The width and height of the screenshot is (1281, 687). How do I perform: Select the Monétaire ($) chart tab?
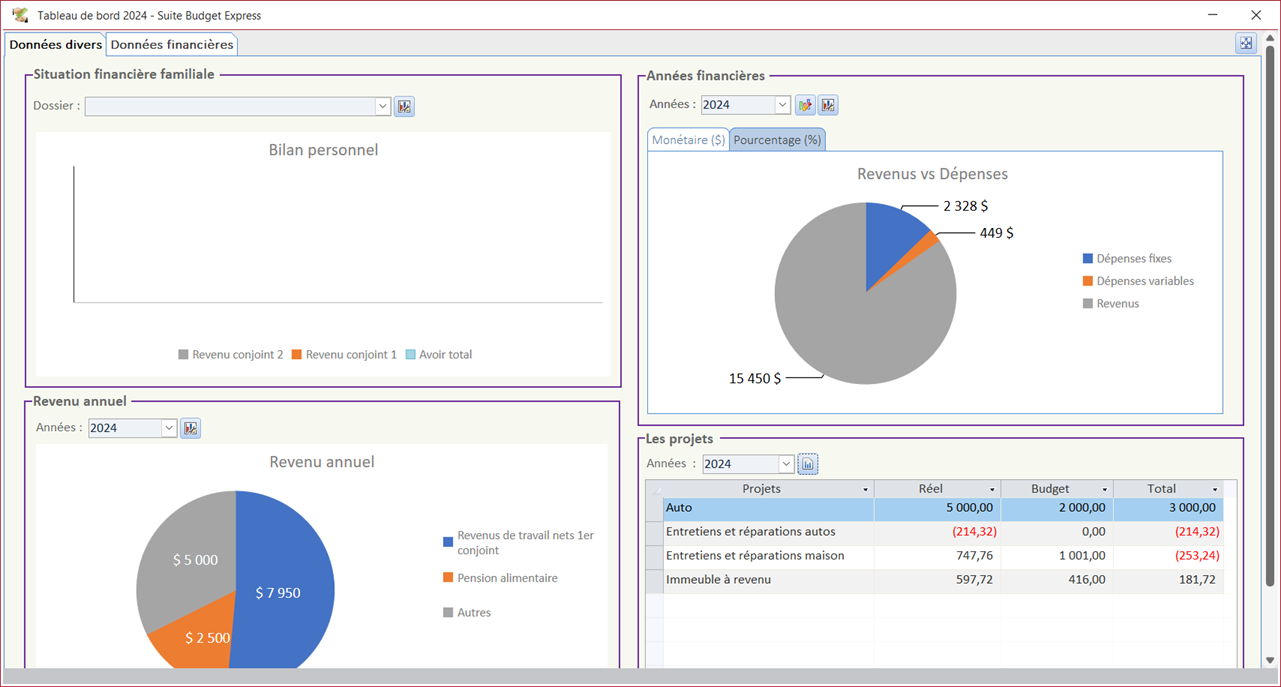pos(688,140)
